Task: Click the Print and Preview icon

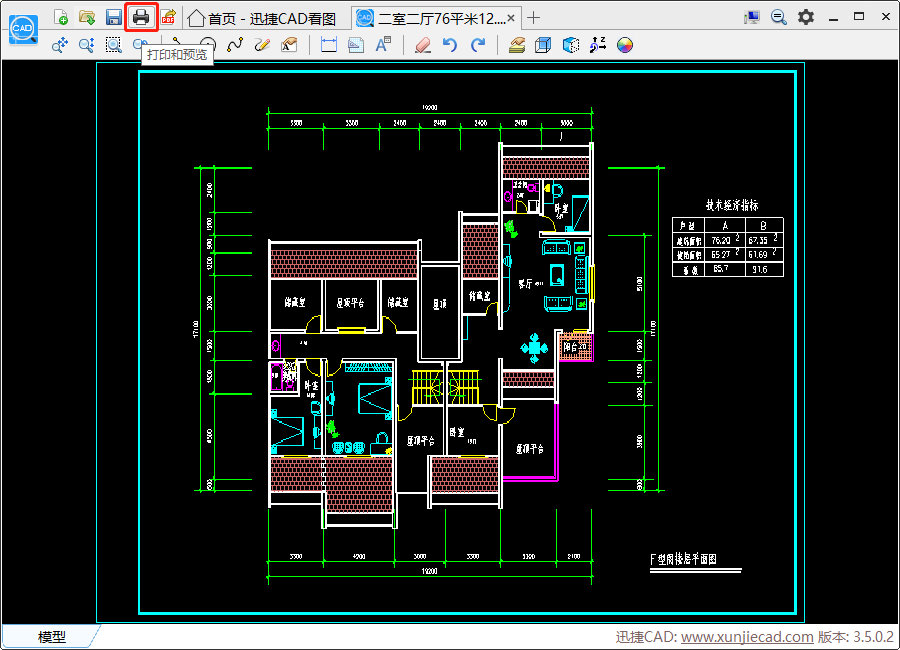Action: point(141,17)
